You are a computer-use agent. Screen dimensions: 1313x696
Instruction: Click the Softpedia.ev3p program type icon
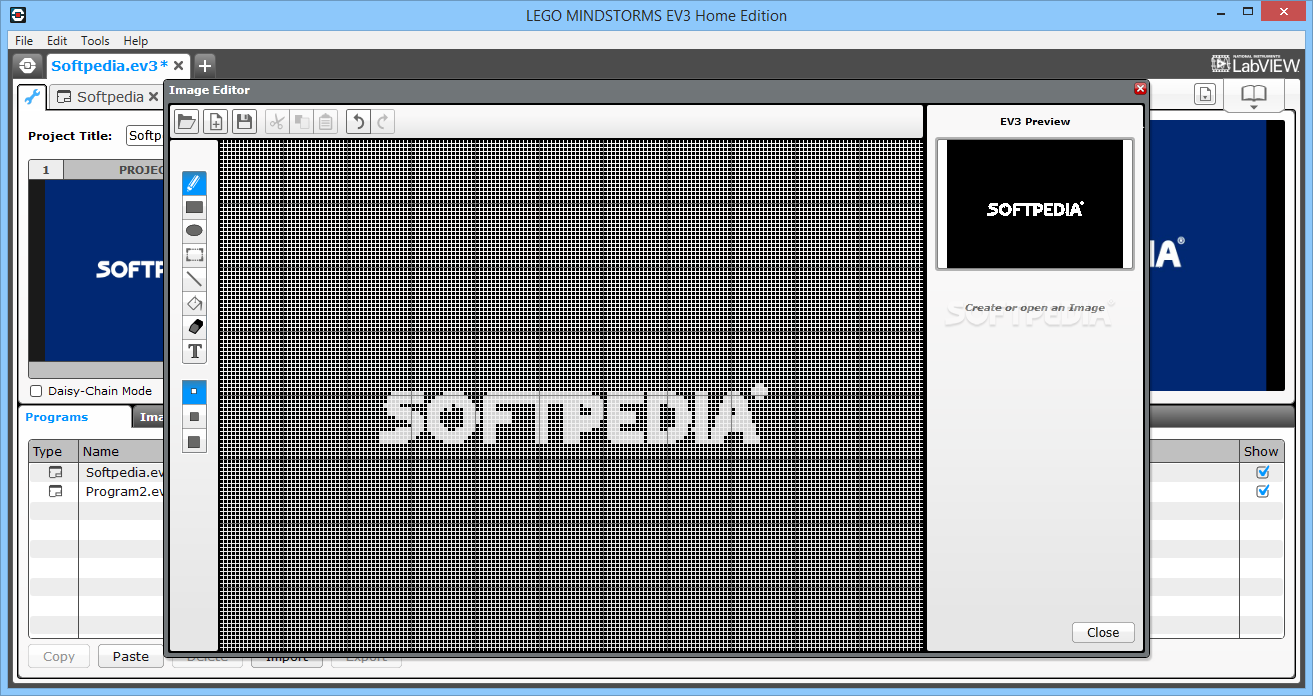point(56,472)
